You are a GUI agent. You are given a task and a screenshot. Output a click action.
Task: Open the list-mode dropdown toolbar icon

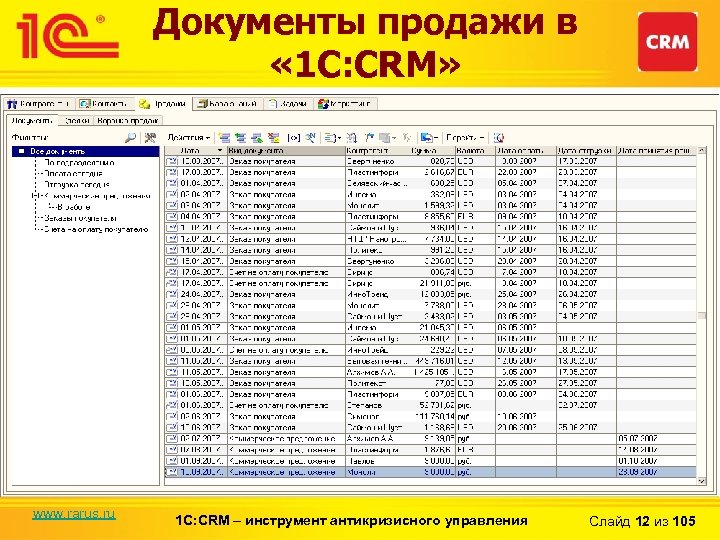click(x=332, y=137)
